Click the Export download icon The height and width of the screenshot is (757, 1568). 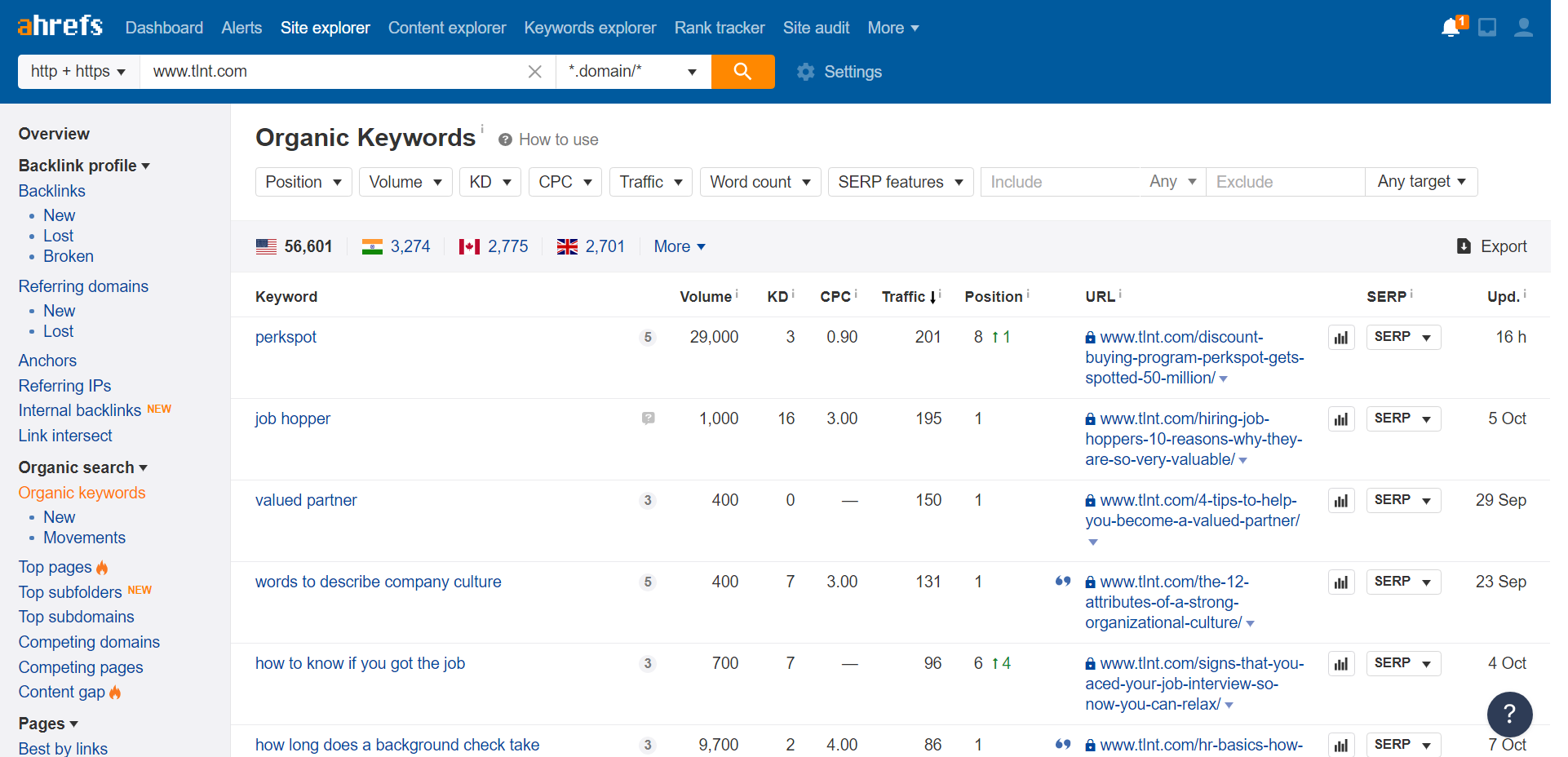1464,246
